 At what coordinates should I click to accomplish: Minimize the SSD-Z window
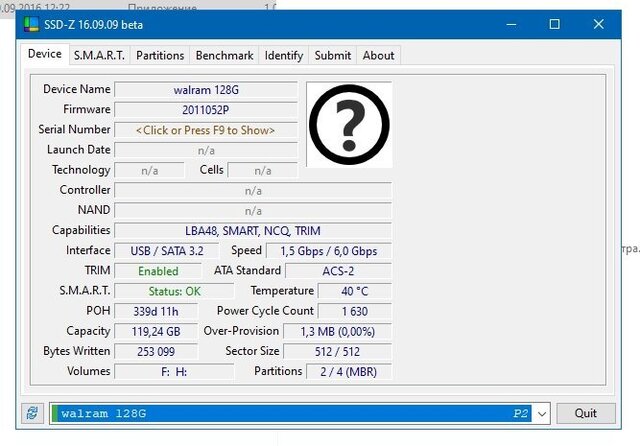coord(511,24)
